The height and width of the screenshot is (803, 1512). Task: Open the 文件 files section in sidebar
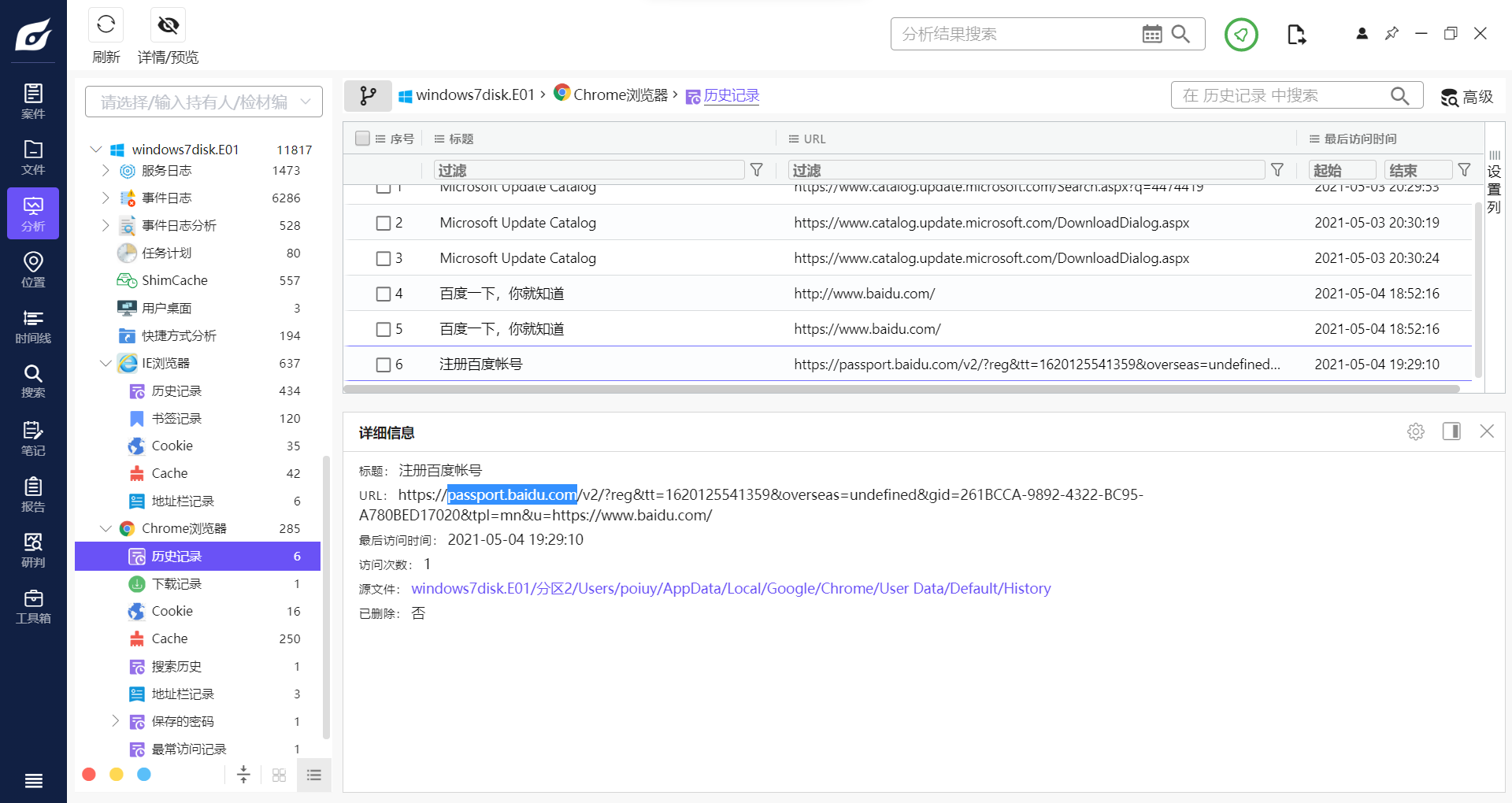[33, 157]
